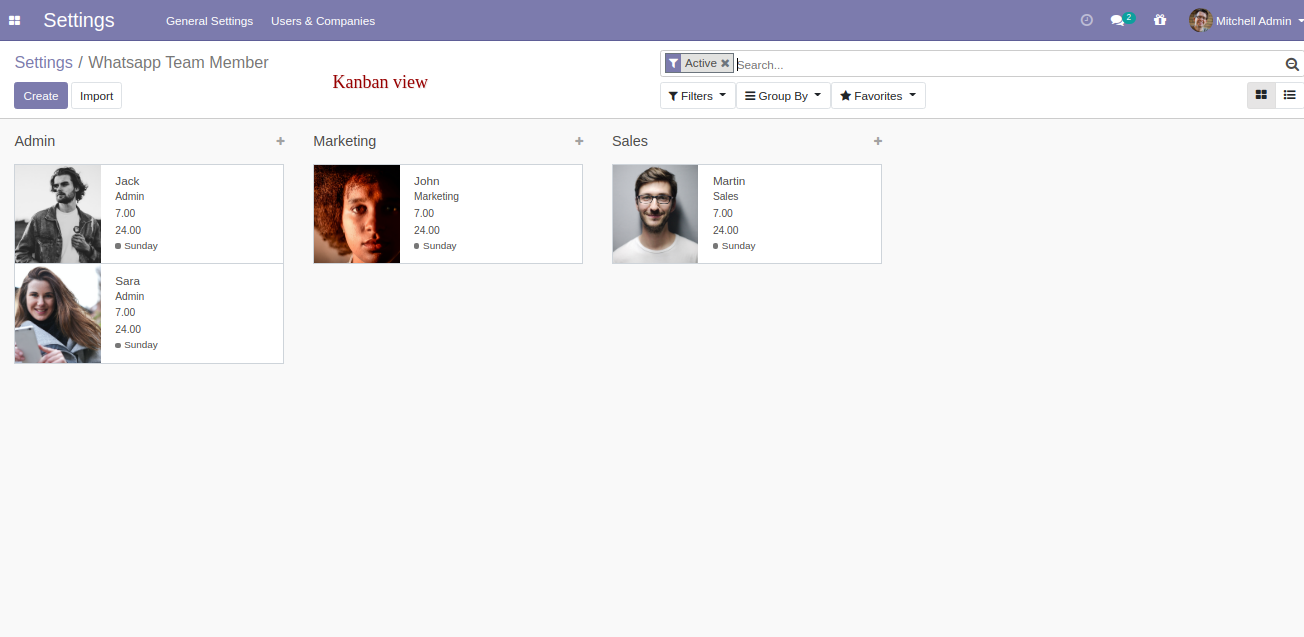Click the gift icon in the top bar
The image size is (1304, 637).
(1160, 20)
